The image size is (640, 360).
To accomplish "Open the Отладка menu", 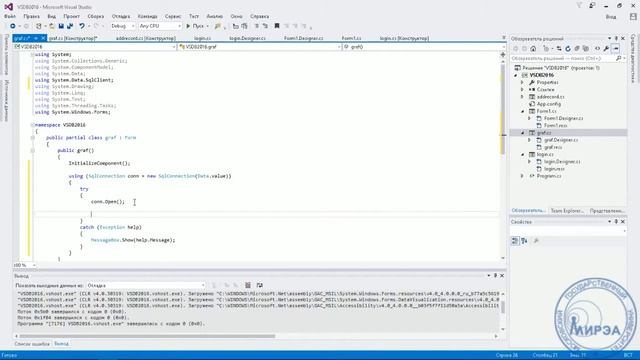I will tap(121, 16).
